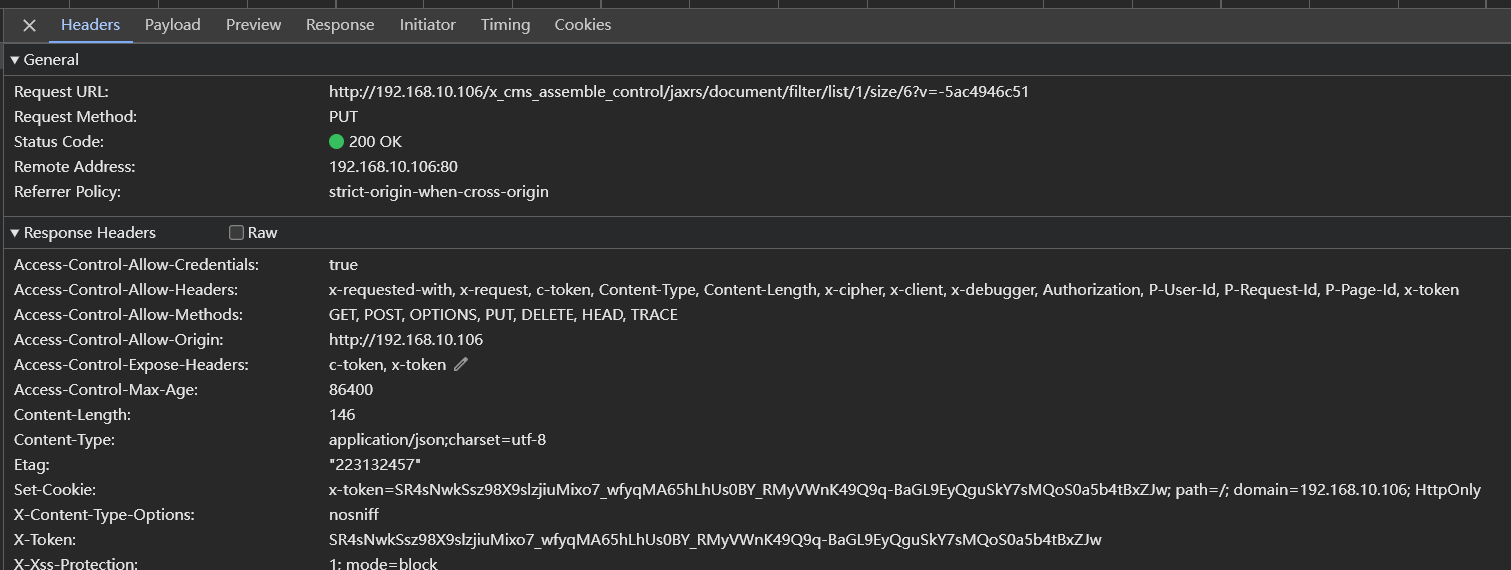Click the Remote Address value
The image size is (1511, 570).
coord(393,167)
